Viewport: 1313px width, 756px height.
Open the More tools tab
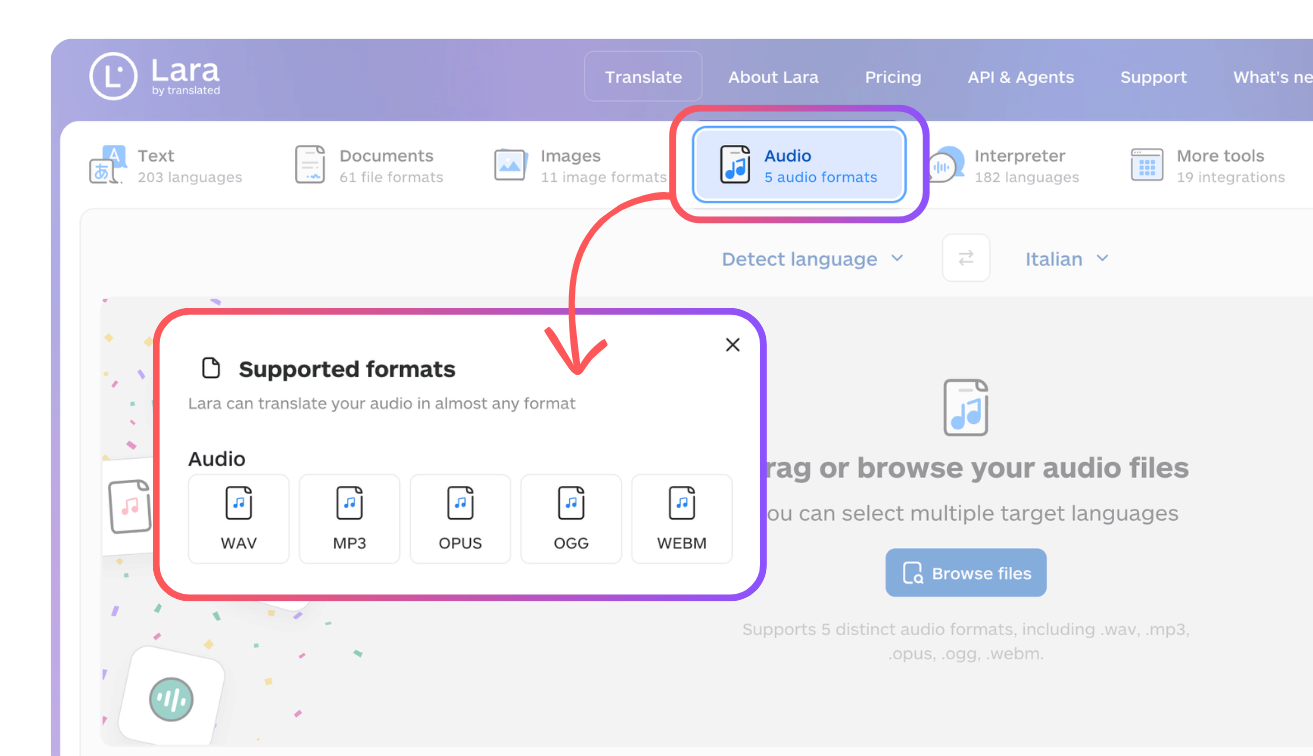pos(1208,165)
